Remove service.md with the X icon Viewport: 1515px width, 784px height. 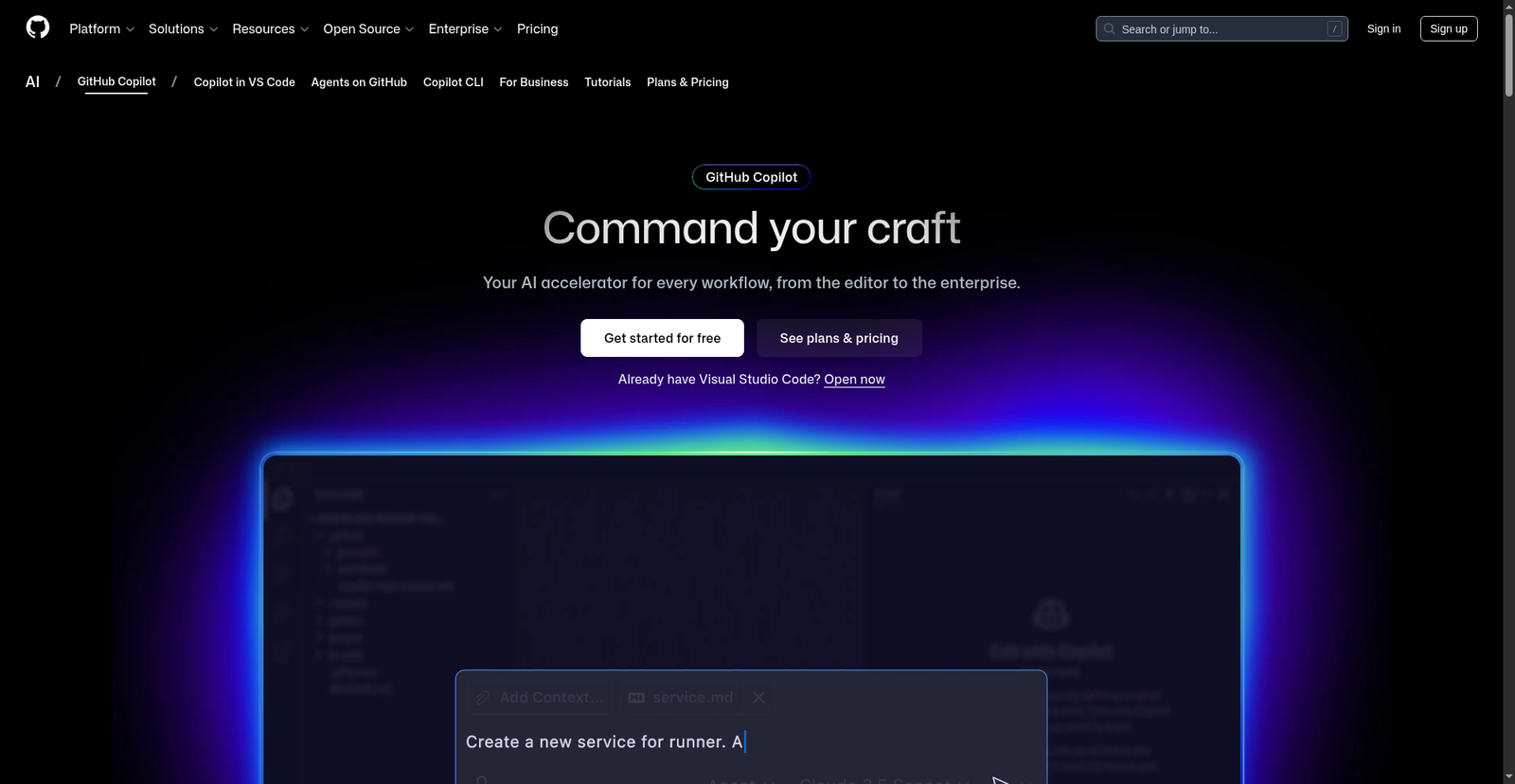[x=758, y=698]
